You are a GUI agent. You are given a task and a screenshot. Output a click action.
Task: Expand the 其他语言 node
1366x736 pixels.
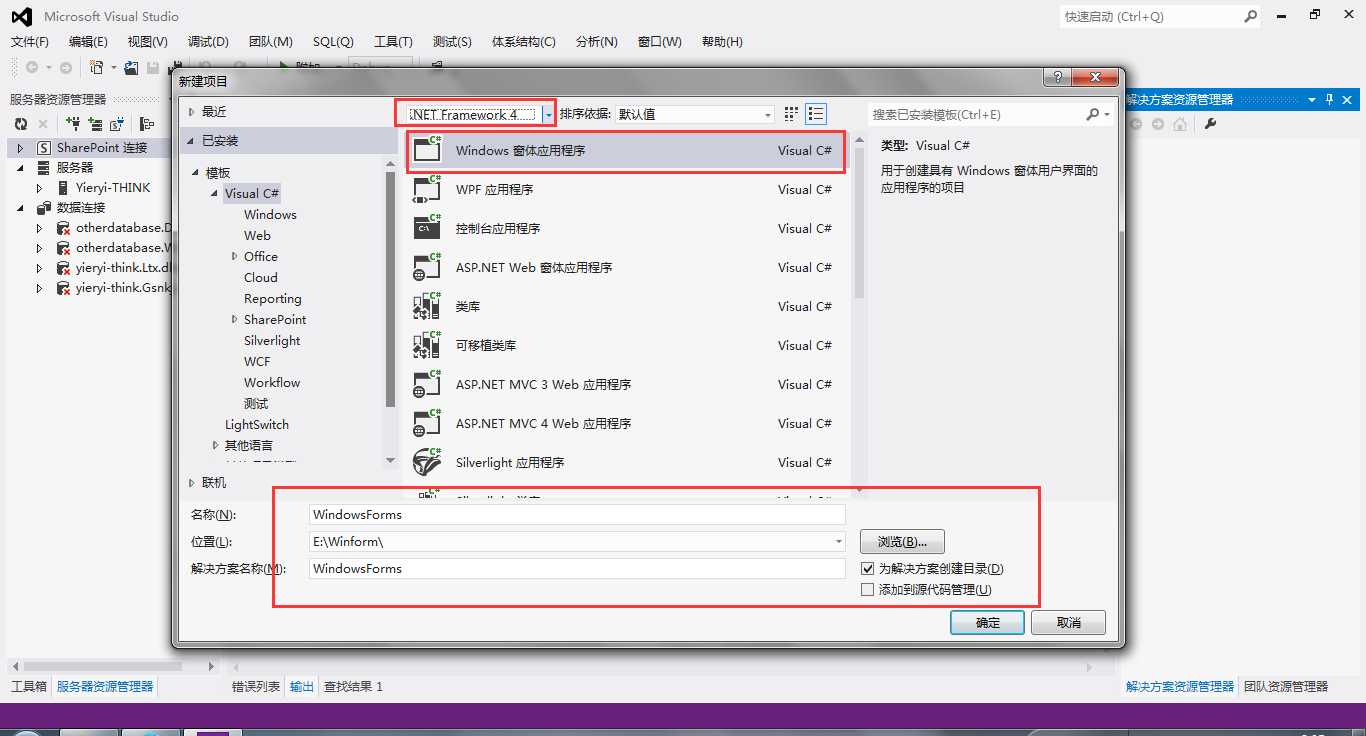(x=216, y=445)
